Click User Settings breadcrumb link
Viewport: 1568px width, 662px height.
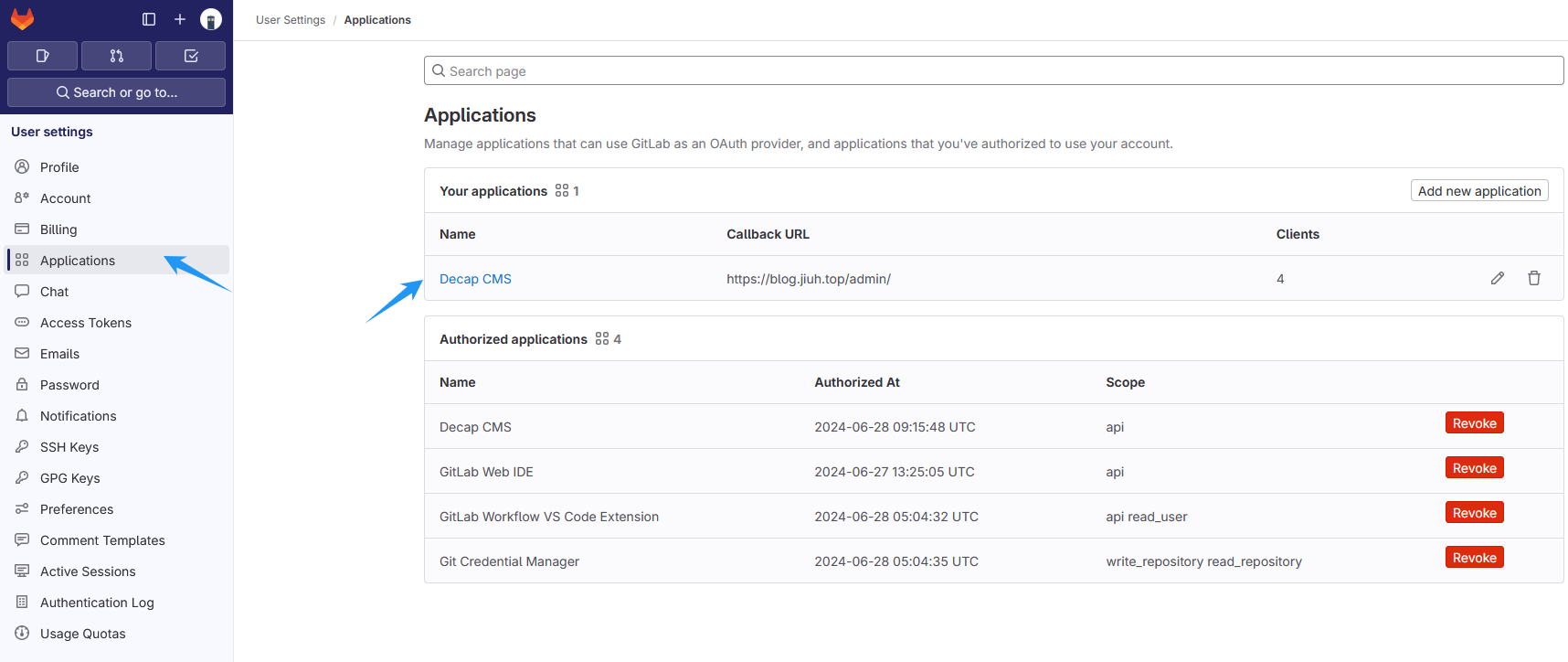tap(291, 20)
